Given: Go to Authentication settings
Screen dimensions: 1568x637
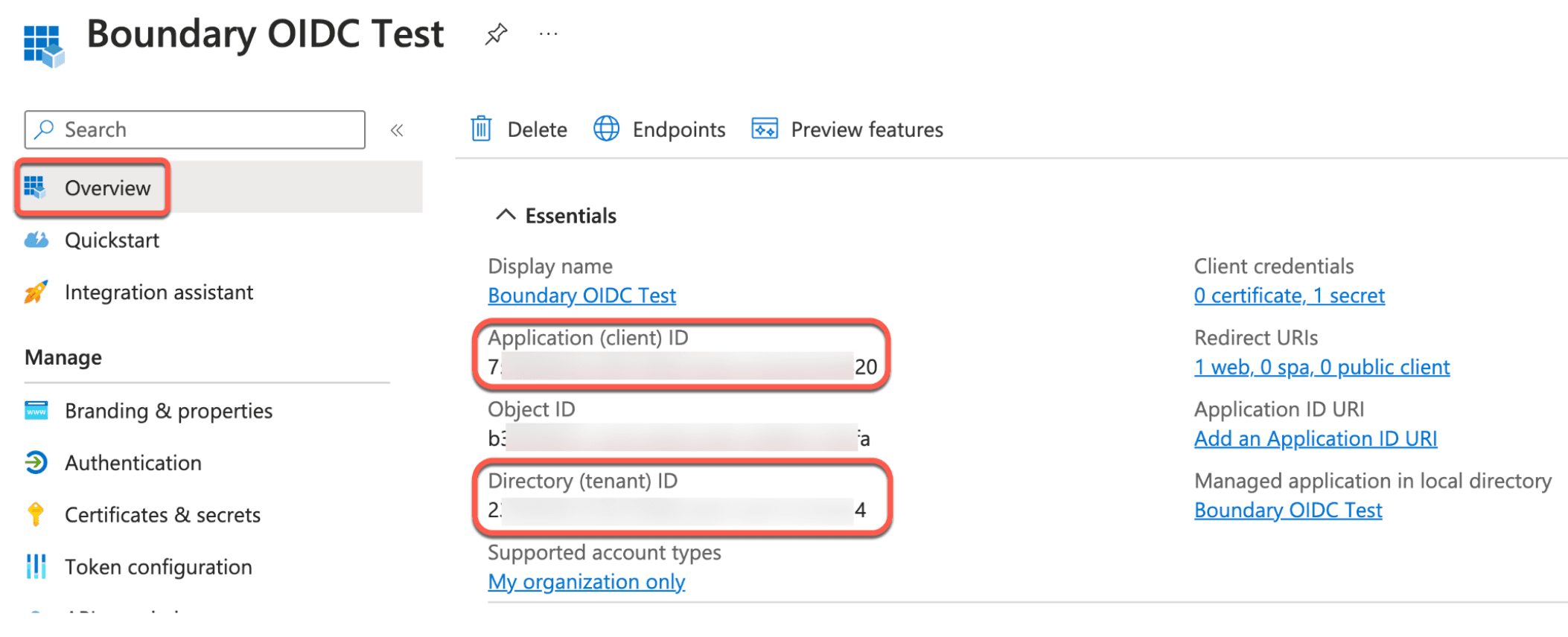Looking at the screenshot, I should click(133, 463).
